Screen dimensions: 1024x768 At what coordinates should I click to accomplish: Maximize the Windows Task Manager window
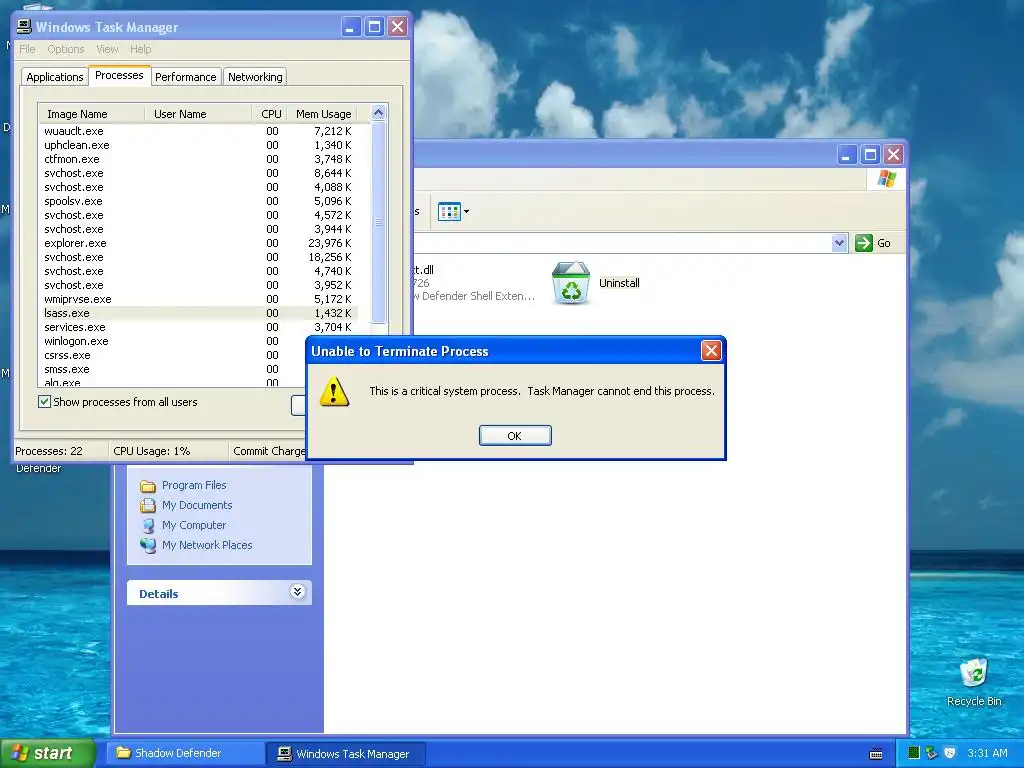click(374, 27)
